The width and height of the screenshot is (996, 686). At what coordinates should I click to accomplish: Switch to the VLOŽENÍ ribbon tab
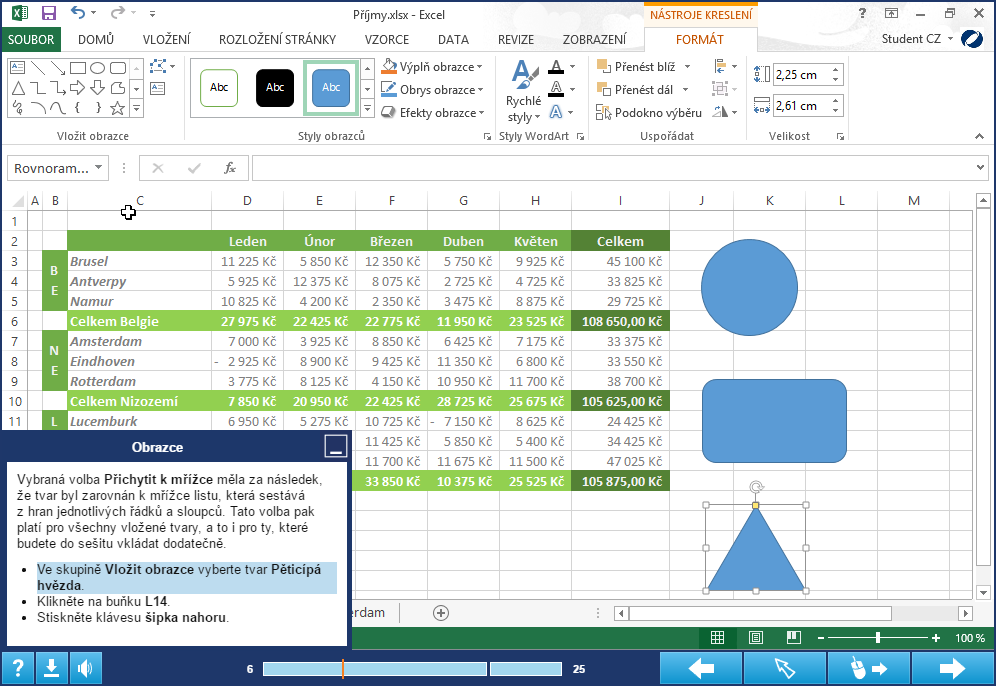(166, 39)
